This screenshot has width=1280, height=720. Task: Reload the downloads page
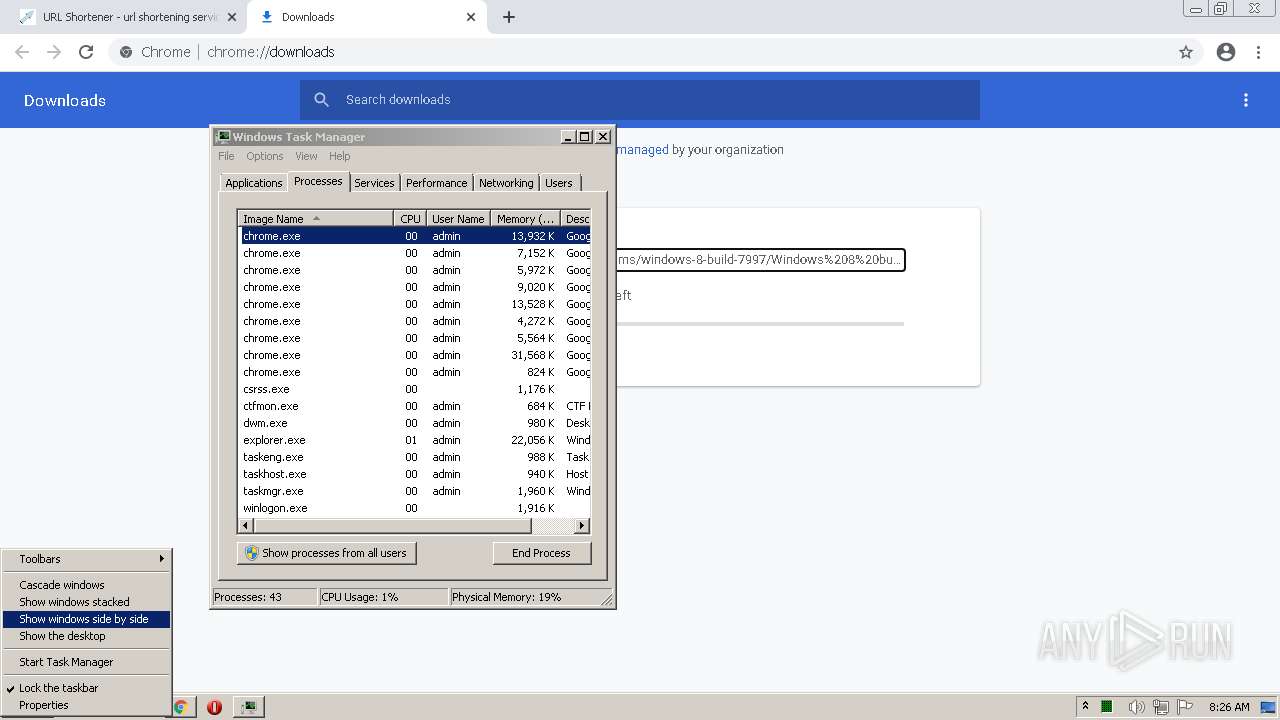pos(86,52)
